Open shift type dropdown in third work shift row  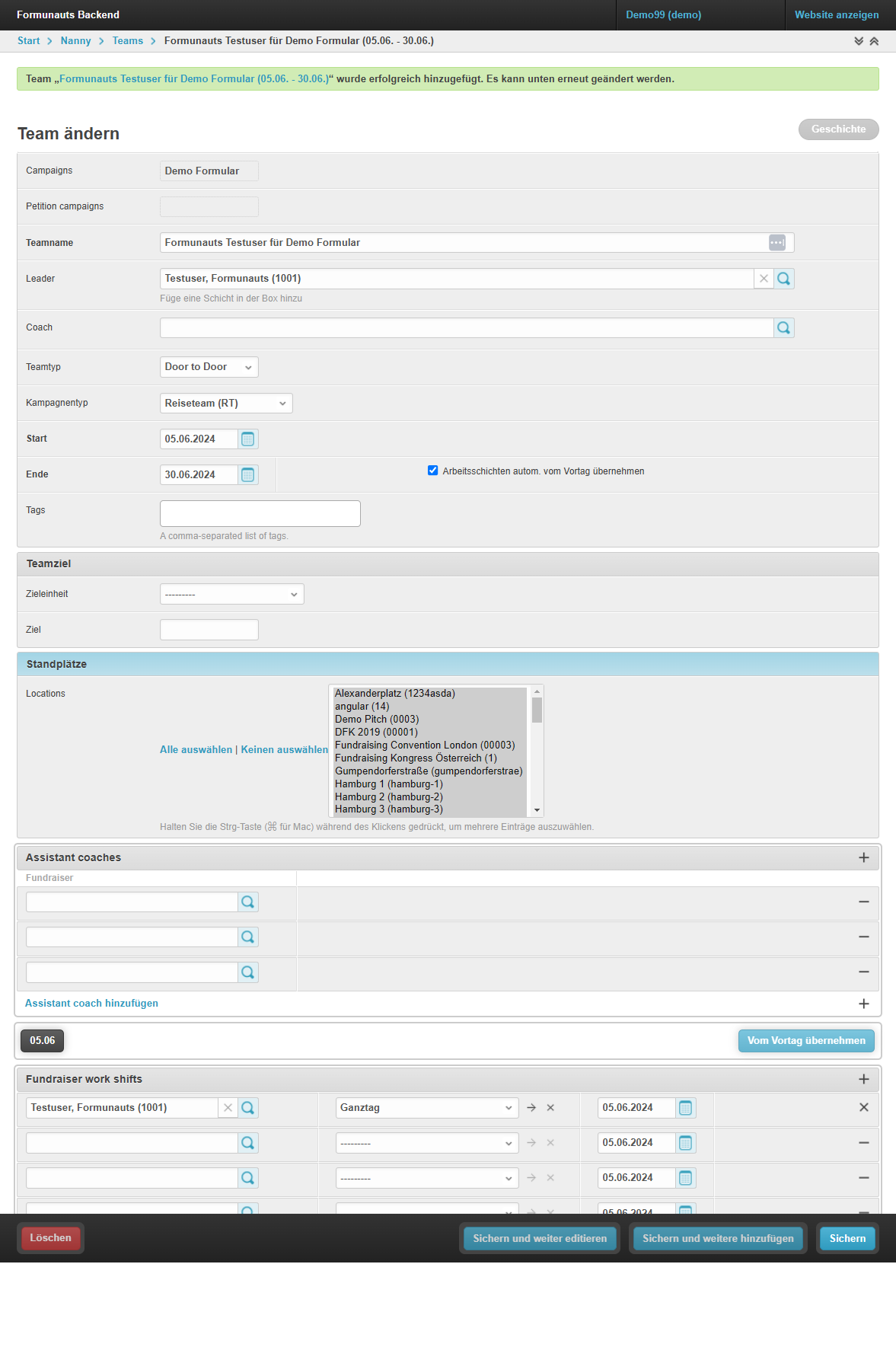pos(427,1178)
